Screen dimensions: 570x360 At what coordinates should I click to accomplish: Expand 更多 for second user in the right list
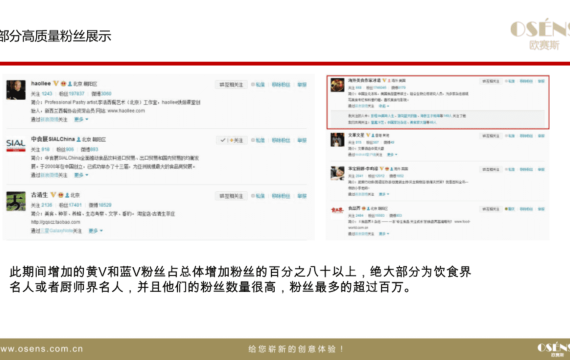392,155
